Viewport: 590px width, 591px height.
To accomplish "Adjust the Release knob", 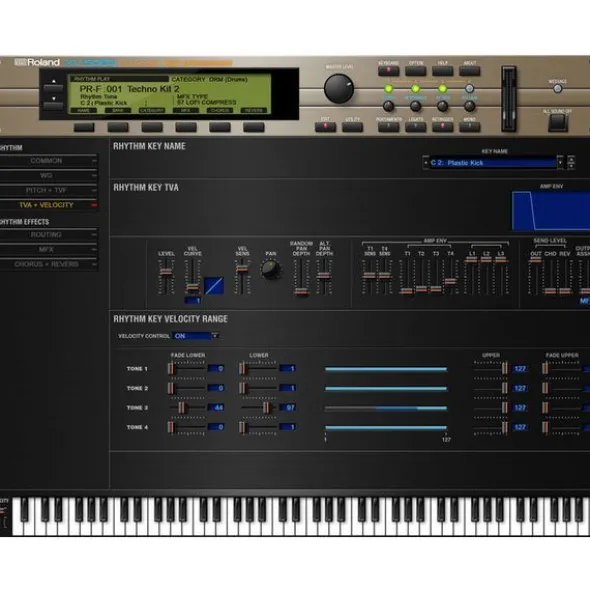I will point(469,106).
